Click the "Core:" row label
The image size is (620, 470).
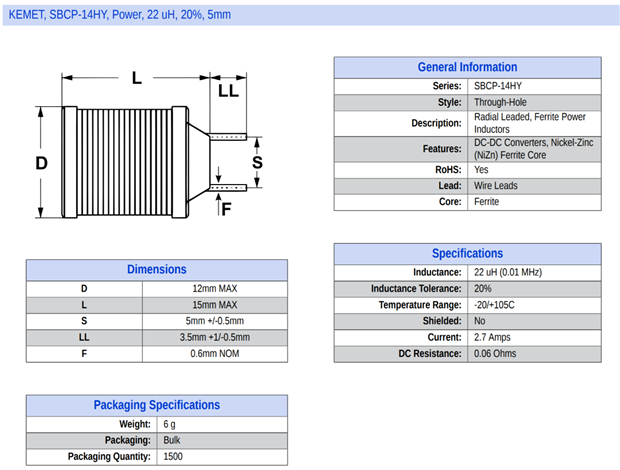(450, 202)
